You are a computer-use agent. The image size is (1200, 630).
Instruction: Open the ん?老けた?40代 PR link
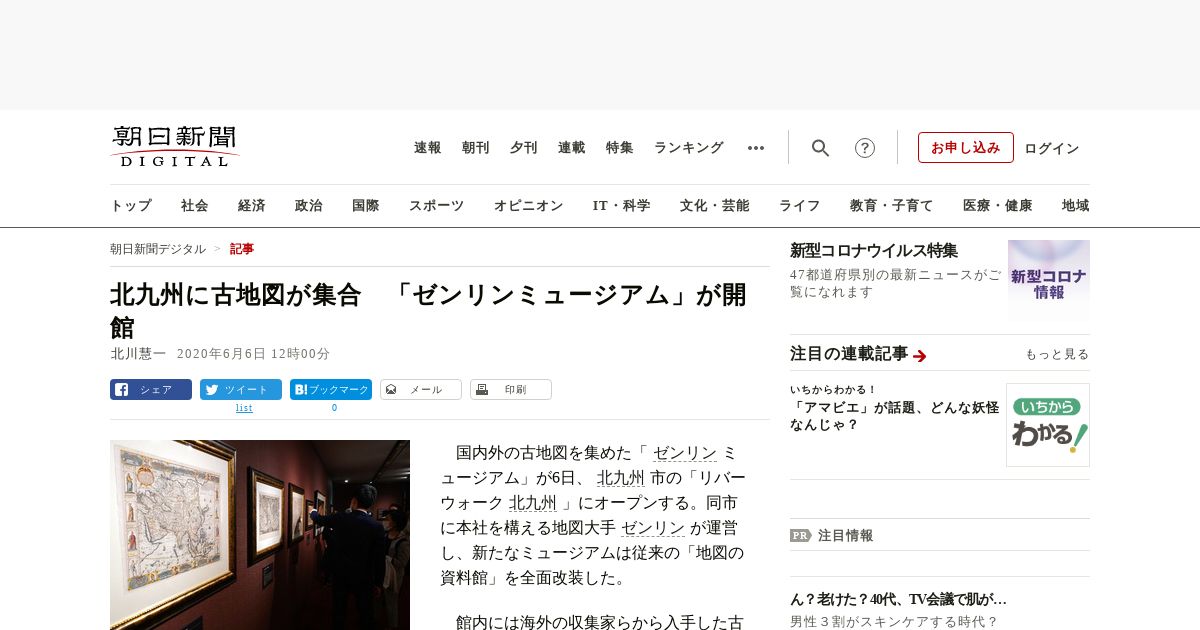pos(898,599)
